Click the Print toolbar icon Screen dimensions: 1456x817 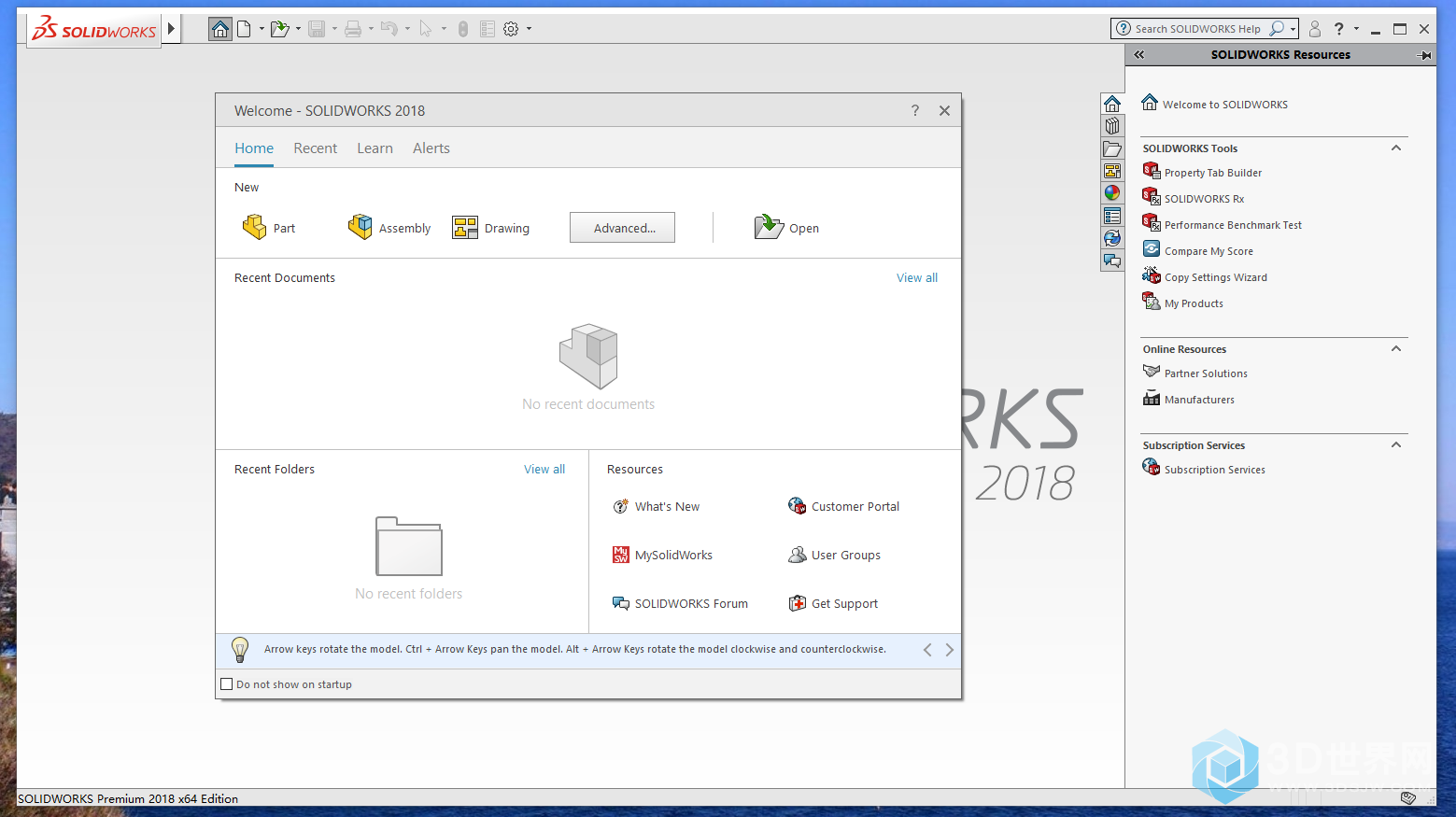pyautogui.click(x=353, y=29)
